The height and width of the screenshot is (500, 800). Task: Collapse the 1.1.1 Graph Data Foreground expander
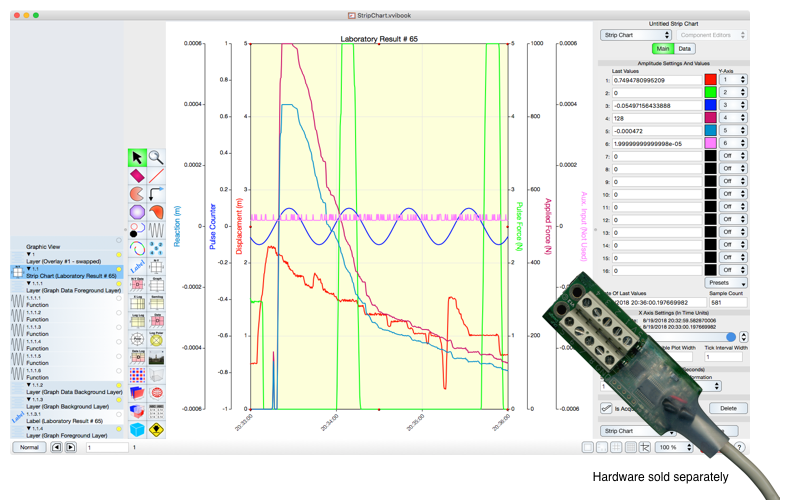[x=29, y=283]
